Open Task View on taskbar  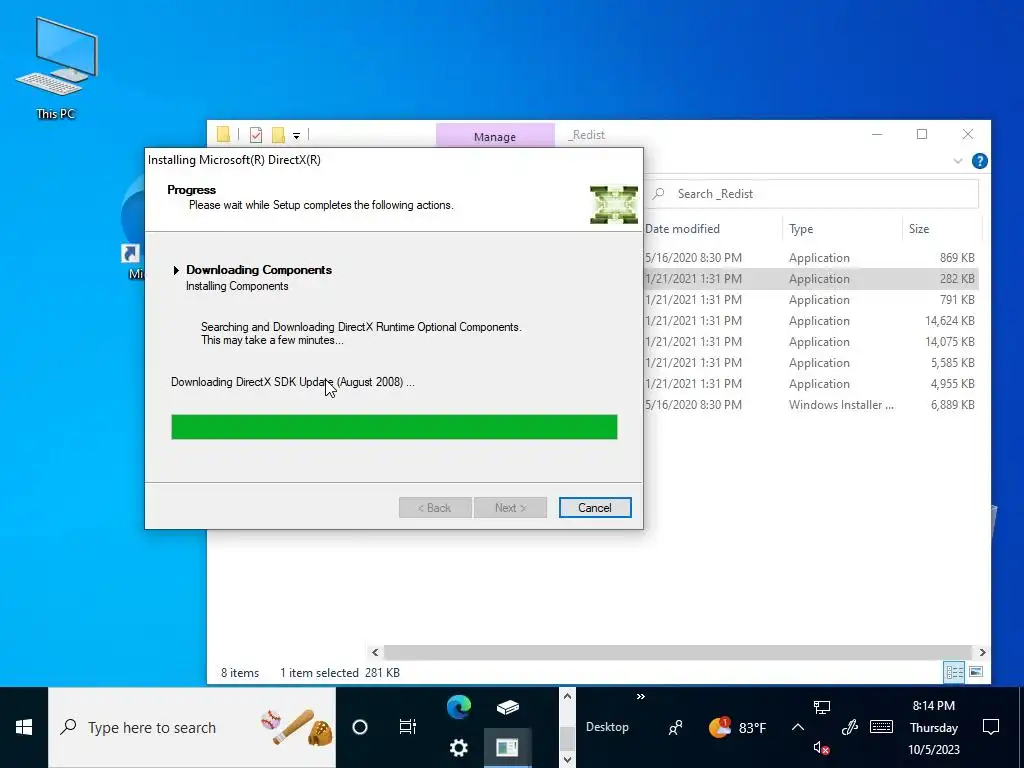(x=408, y=728)
